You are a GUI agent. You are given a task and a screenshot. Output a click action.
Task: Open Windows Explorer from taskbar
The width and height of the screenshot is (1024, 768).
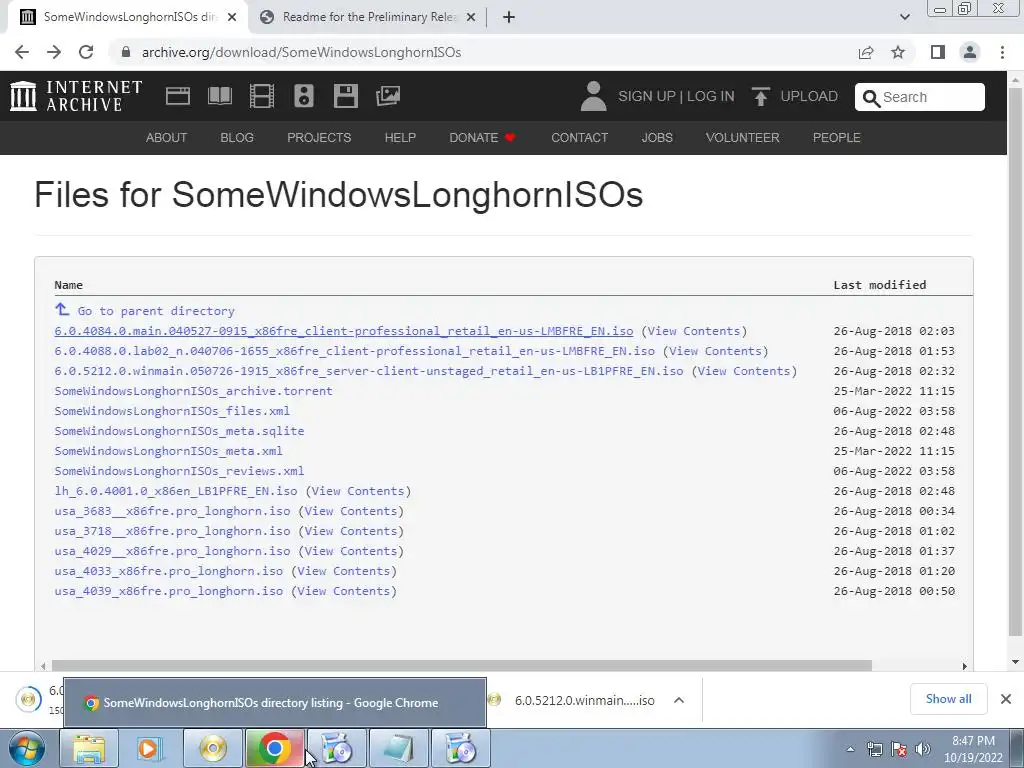[x=89, y=748]
